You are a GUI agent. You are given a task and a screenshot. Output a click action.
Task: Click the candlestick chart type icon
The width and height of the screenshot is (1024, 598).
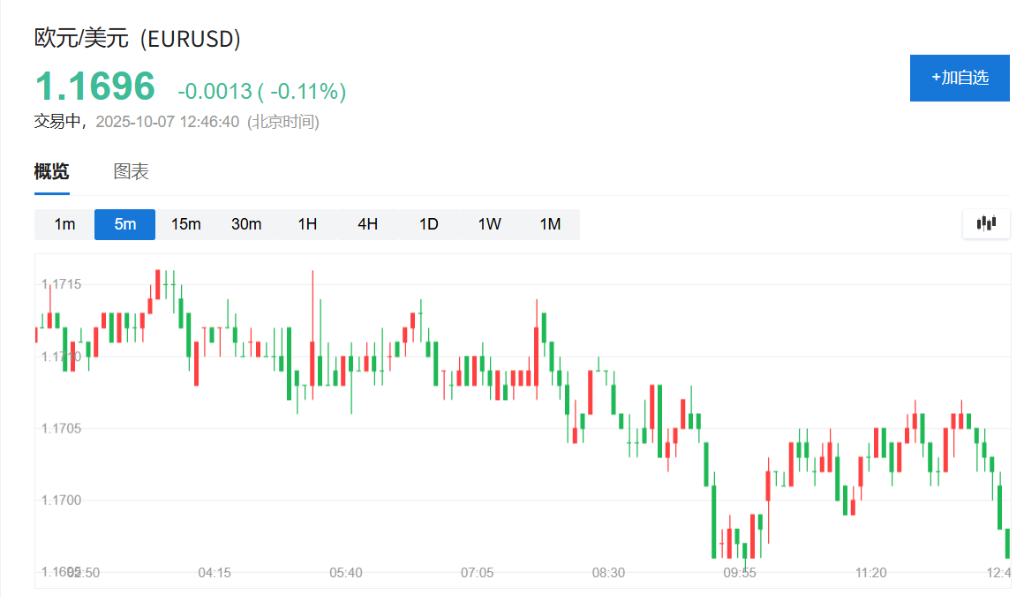986,223
